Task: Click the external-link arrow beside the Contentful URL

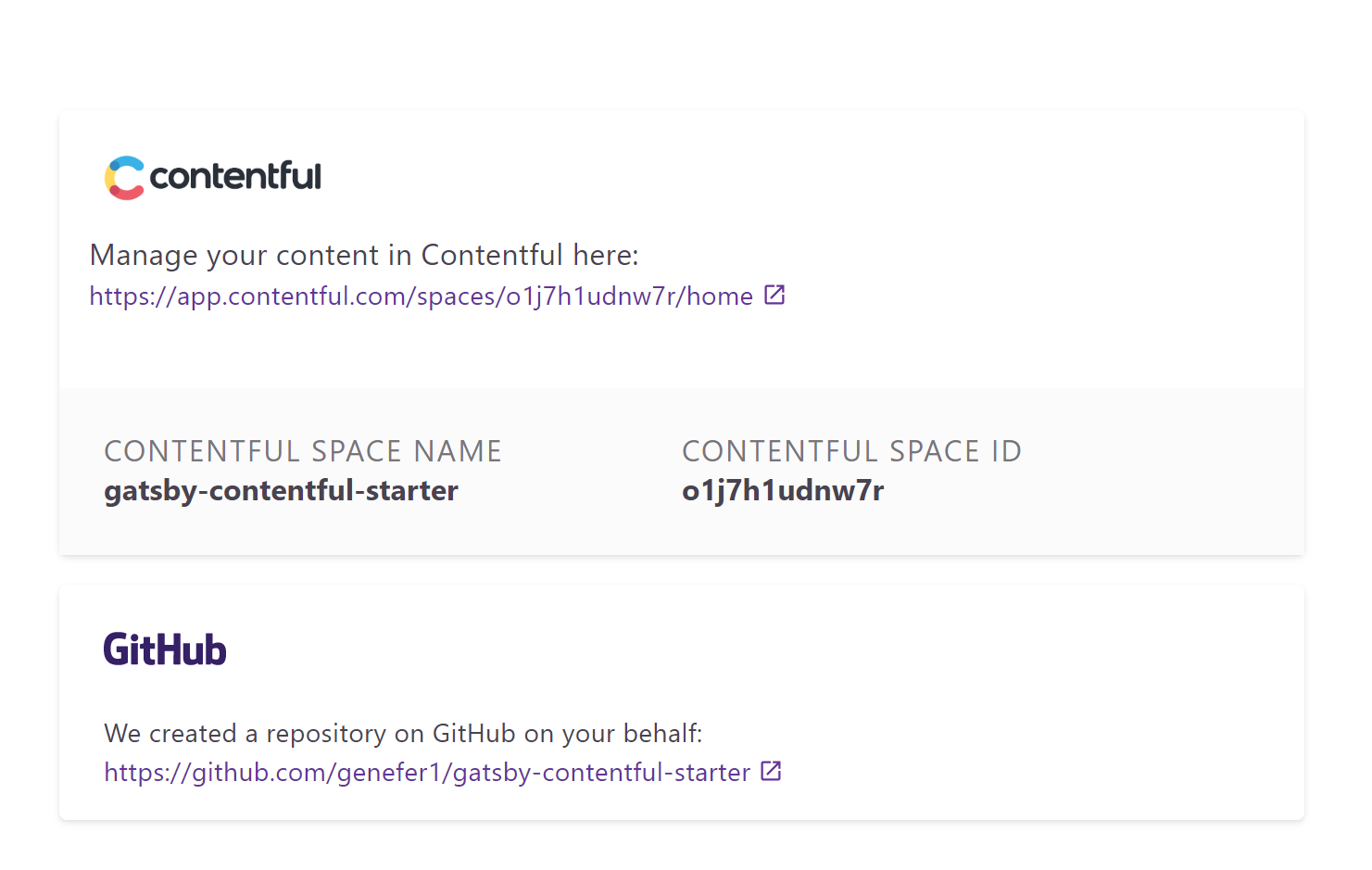Action: (774, 294)
